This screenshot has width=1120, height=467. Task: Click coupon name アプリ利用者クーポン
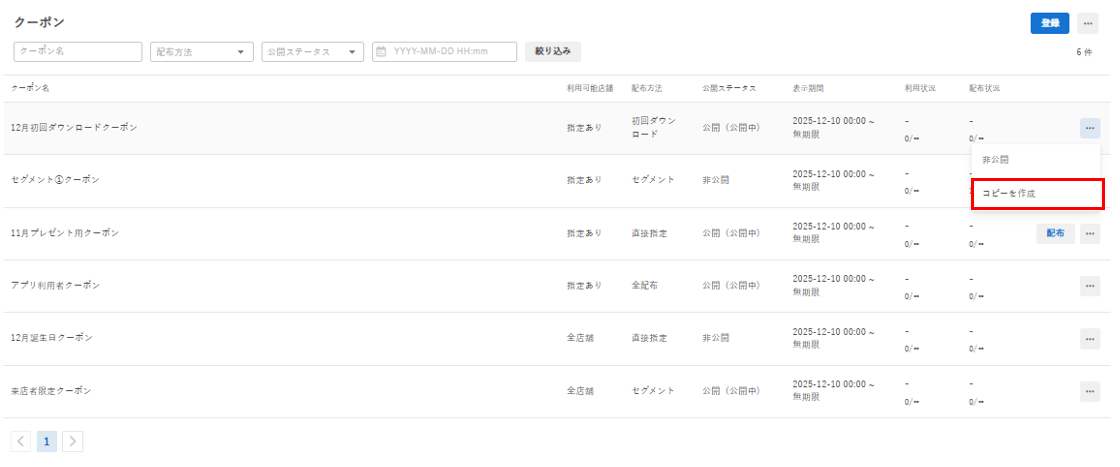(x=56, y=285)
